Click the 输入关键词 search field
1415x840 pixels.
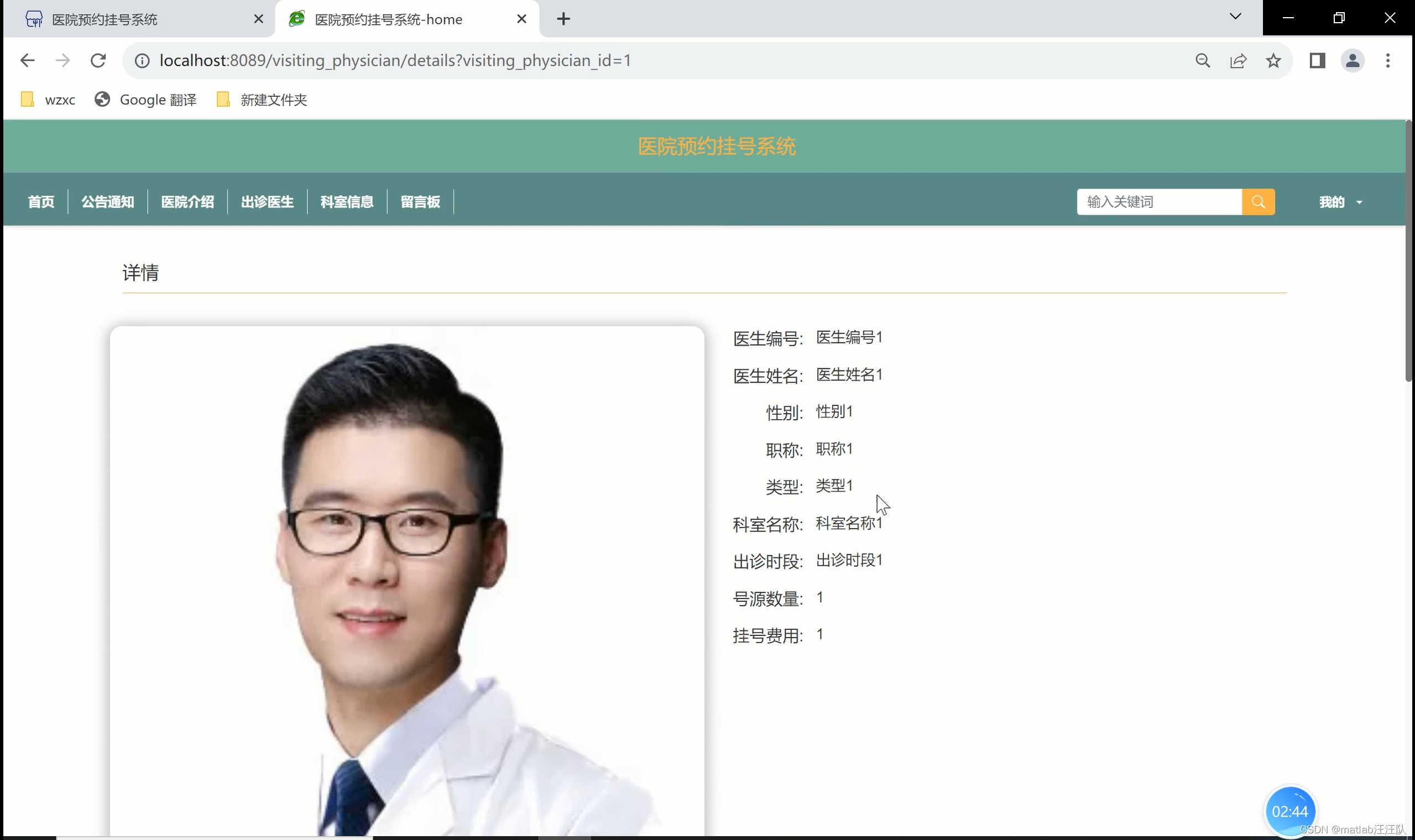point(1158,202)
